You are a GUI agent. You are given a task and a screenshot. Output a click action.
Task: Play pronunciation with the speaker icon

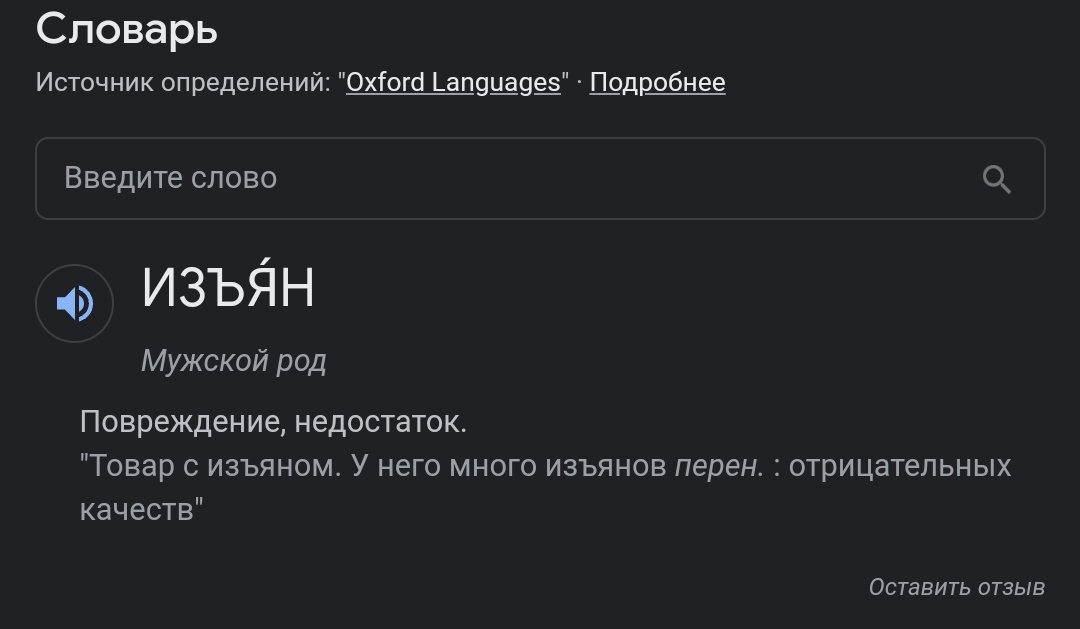pos(74,303)
